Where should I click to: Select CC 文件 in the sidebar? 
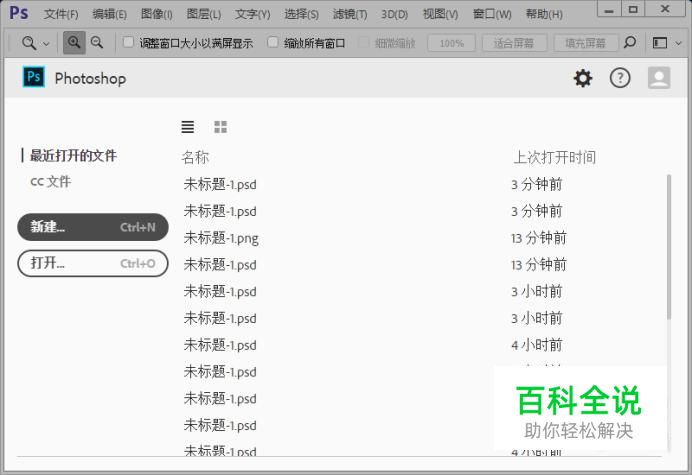(50, 181)
